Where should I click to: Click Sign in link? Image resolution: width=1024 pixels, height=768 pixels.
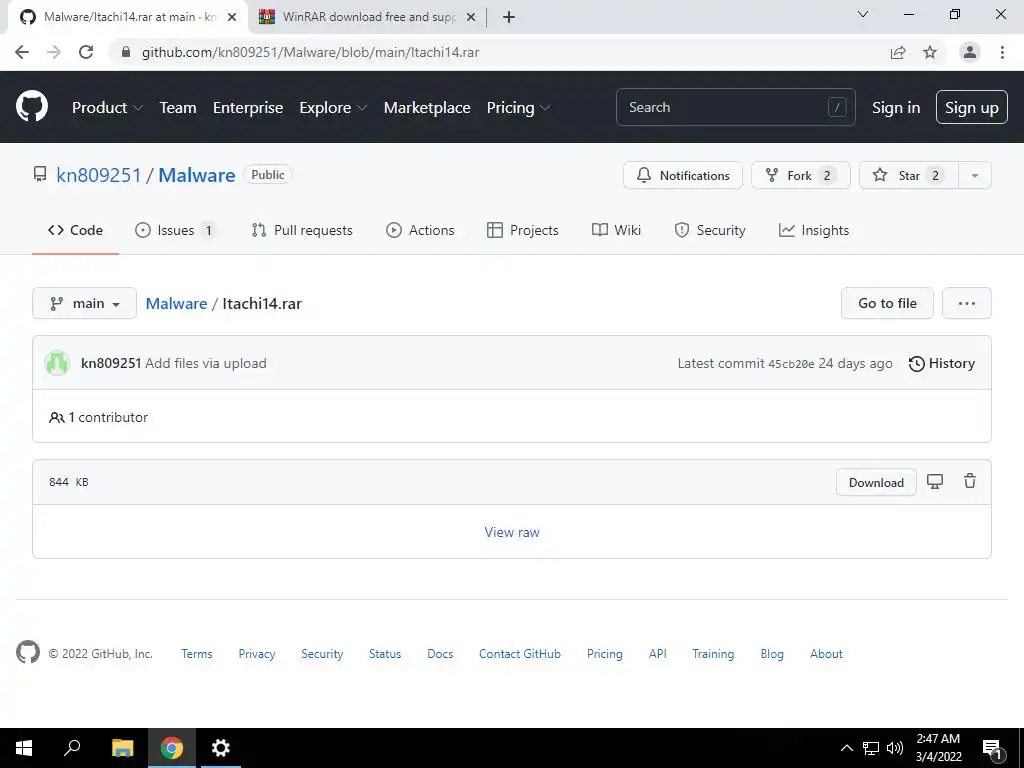tap(895, 108)
